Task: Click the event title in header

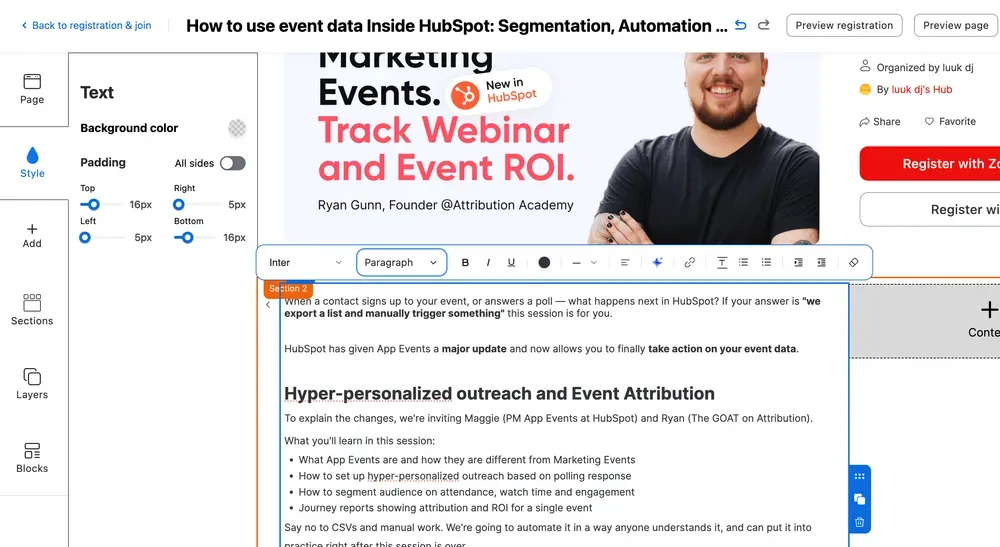Action: point(457,26)
